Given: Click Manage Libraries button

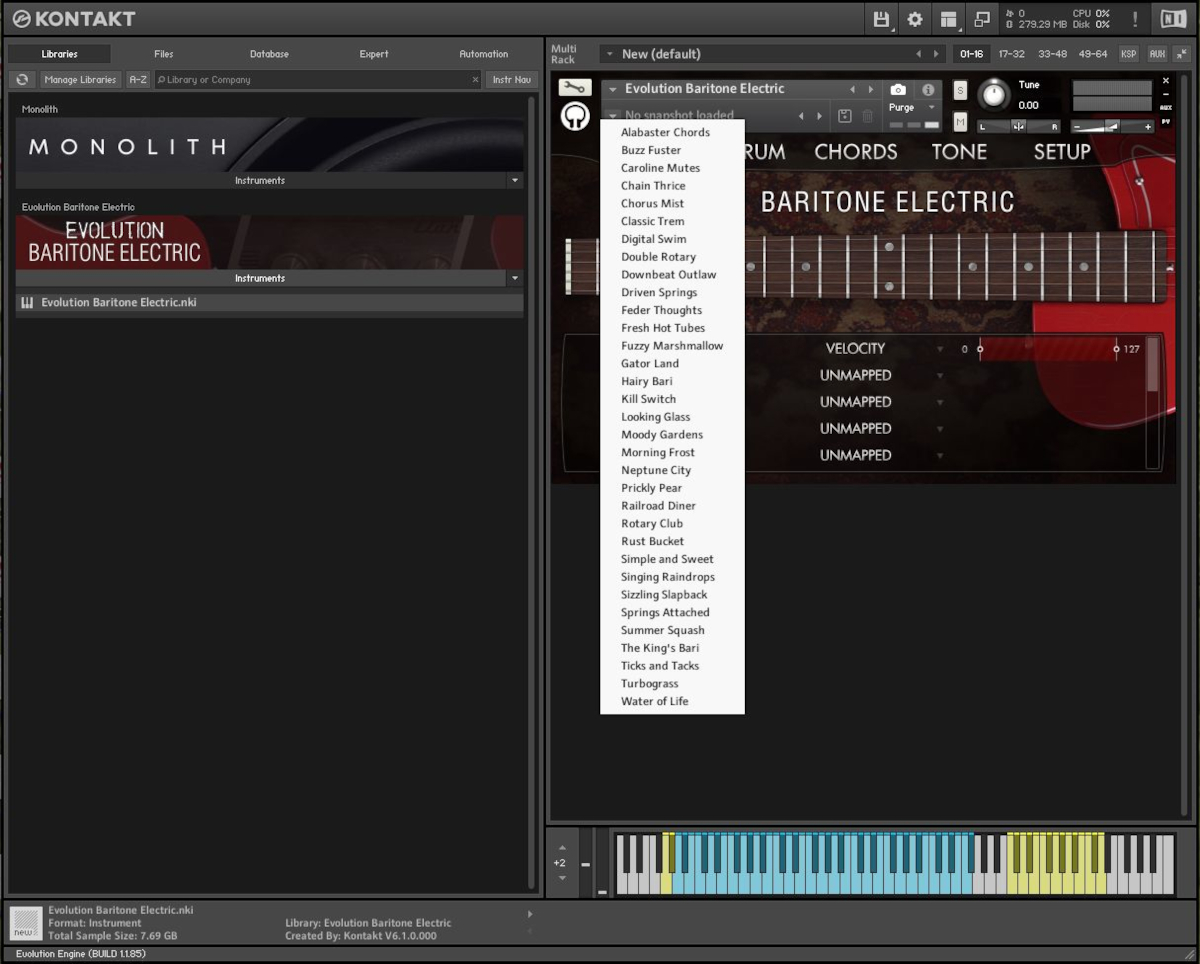Looking at the screenshot, I should click(x=80, y=79).
